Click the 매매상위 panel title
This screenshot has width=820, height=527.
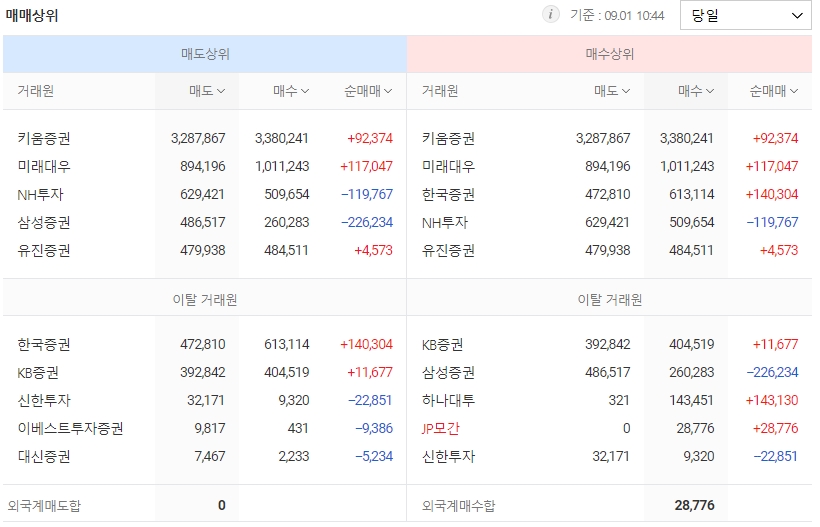tap(32, 16)
